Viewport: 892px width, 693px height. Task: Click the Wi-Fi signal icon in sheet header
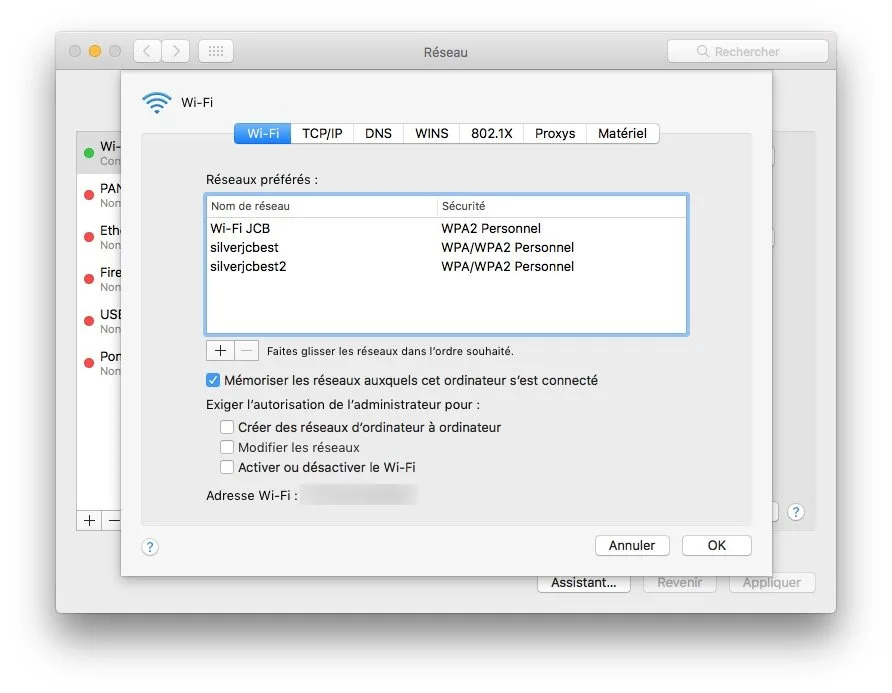point(156,102)
